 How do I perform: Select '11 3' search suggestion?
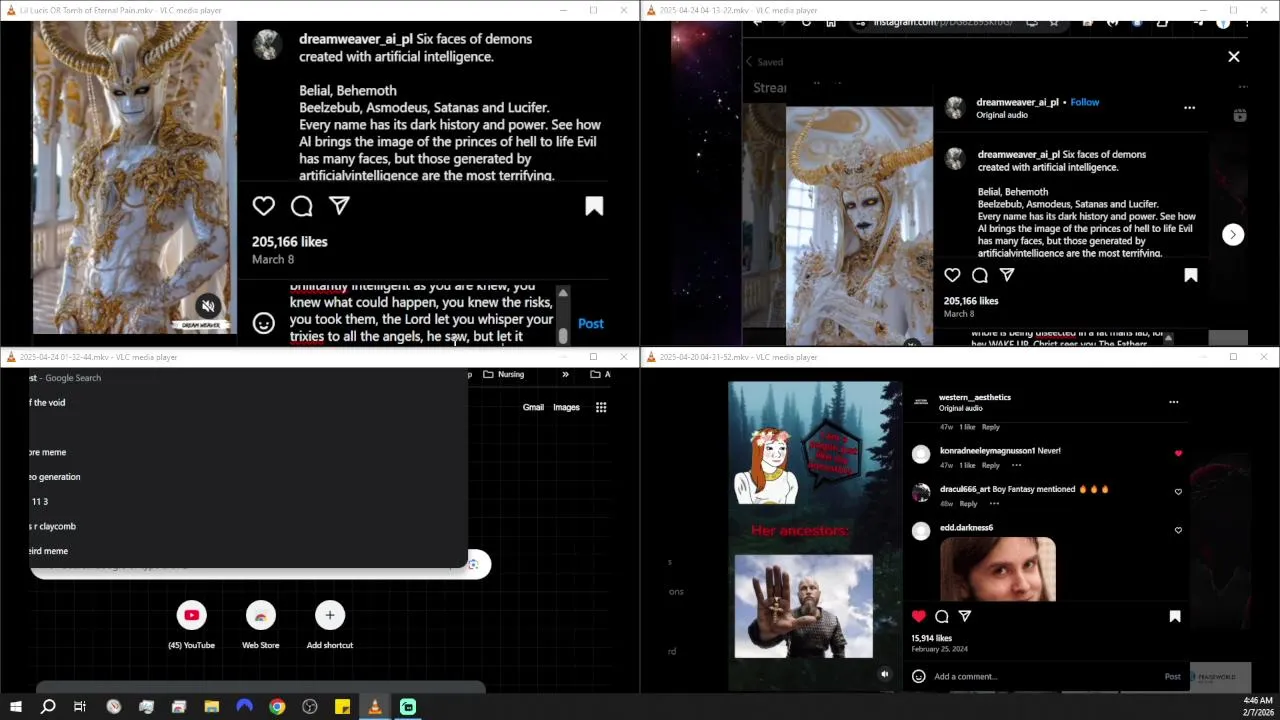tap(248, 501)
